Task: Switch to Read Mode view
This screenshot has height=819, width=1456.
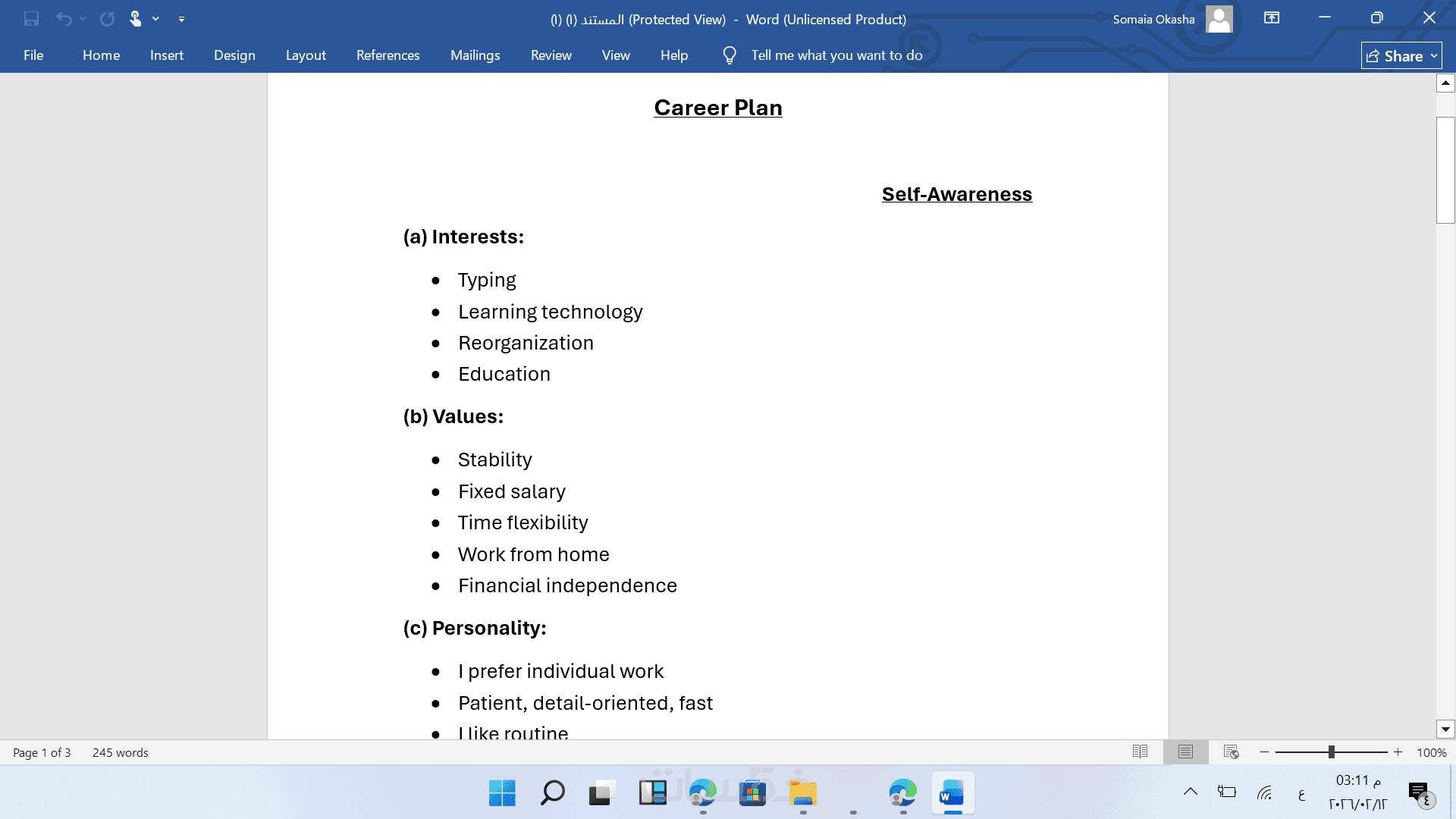Action: point(1140,752)
